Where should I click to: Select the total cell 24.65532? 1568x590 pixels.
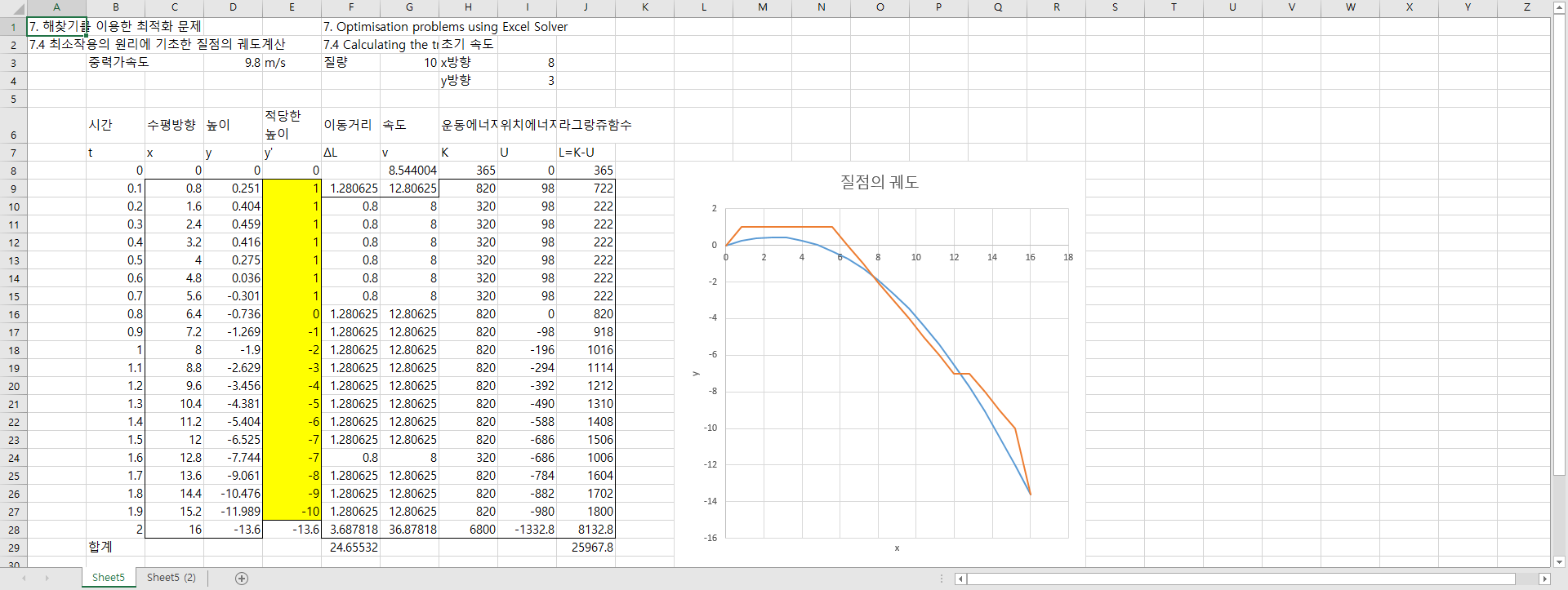350,548
